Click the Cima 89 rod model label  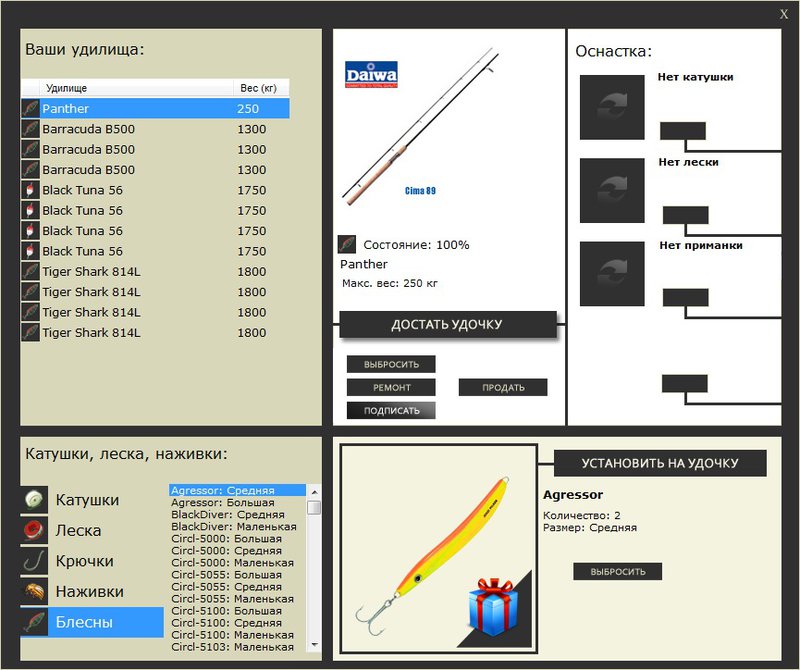point(420,190)
